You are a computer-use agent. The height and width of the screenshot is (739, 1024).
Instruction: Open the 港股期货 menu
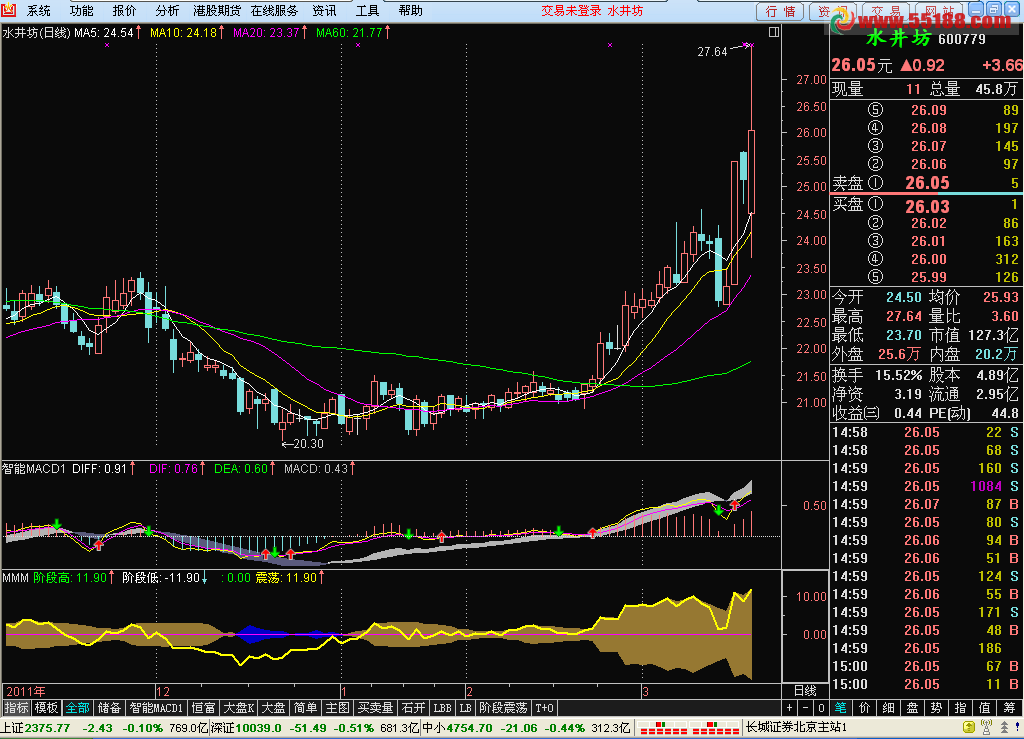[217, 10]
